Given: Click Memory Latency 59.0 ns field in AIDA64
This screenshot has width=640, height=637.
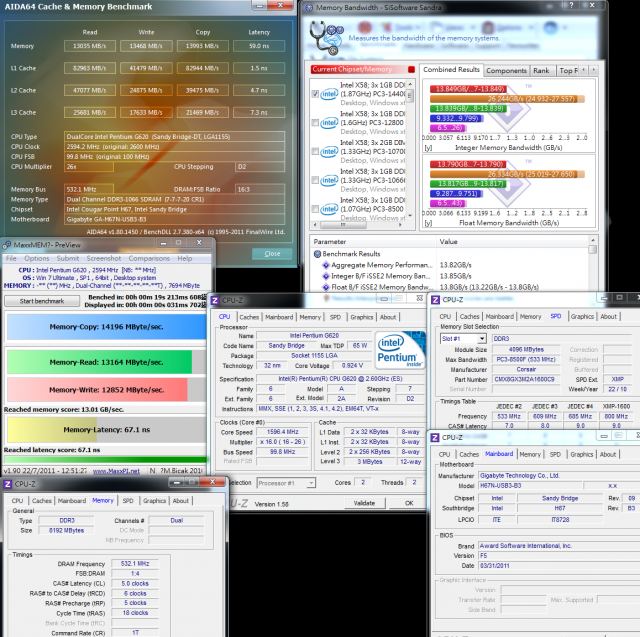Looking at the screenshot, I should [x=259, y=46].
